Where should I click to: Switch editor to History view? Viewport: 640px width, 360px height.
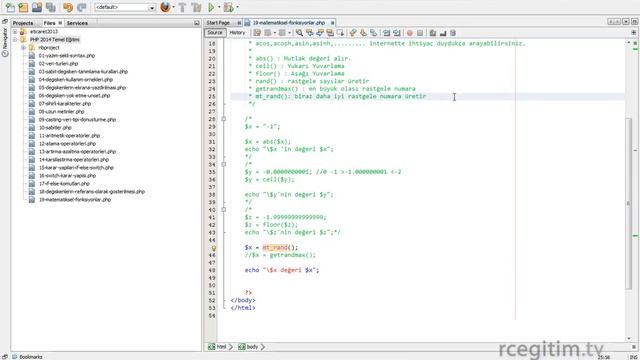(x=237, y=33)
